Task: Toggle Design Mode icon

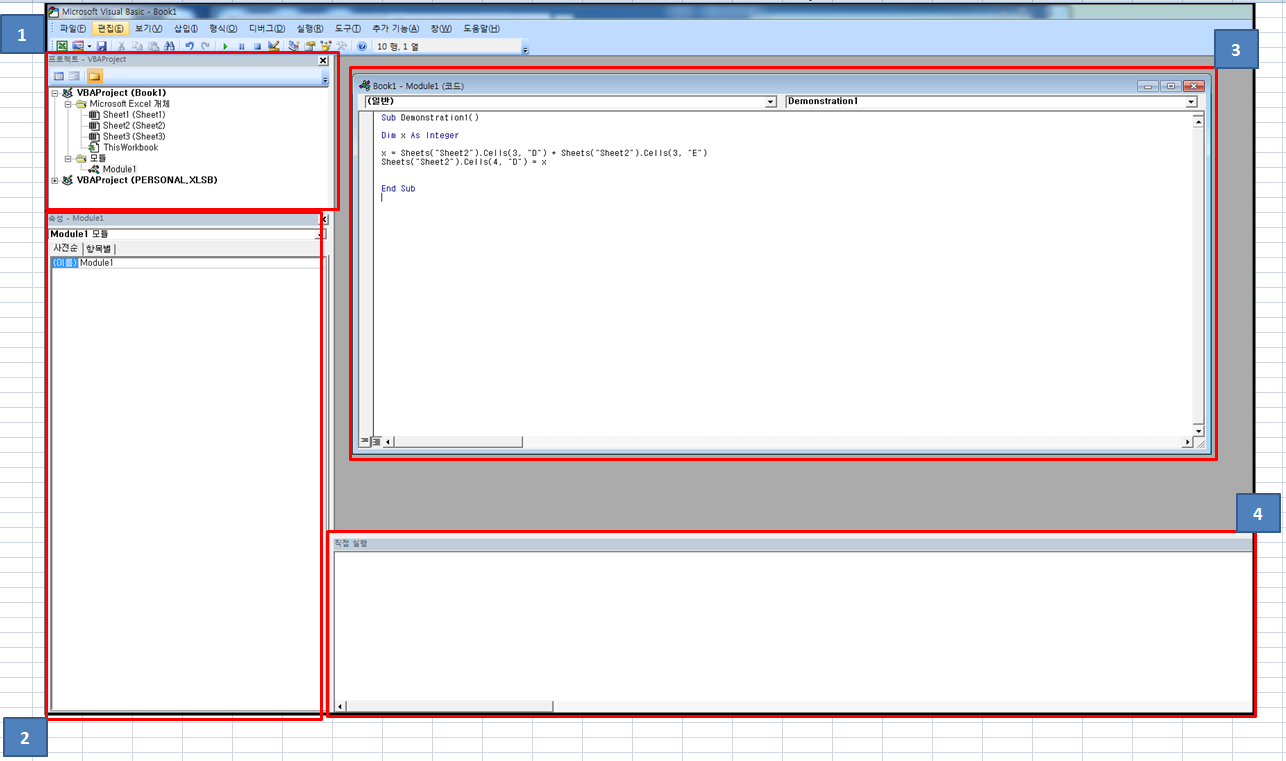Action: (x=273, y=46)
